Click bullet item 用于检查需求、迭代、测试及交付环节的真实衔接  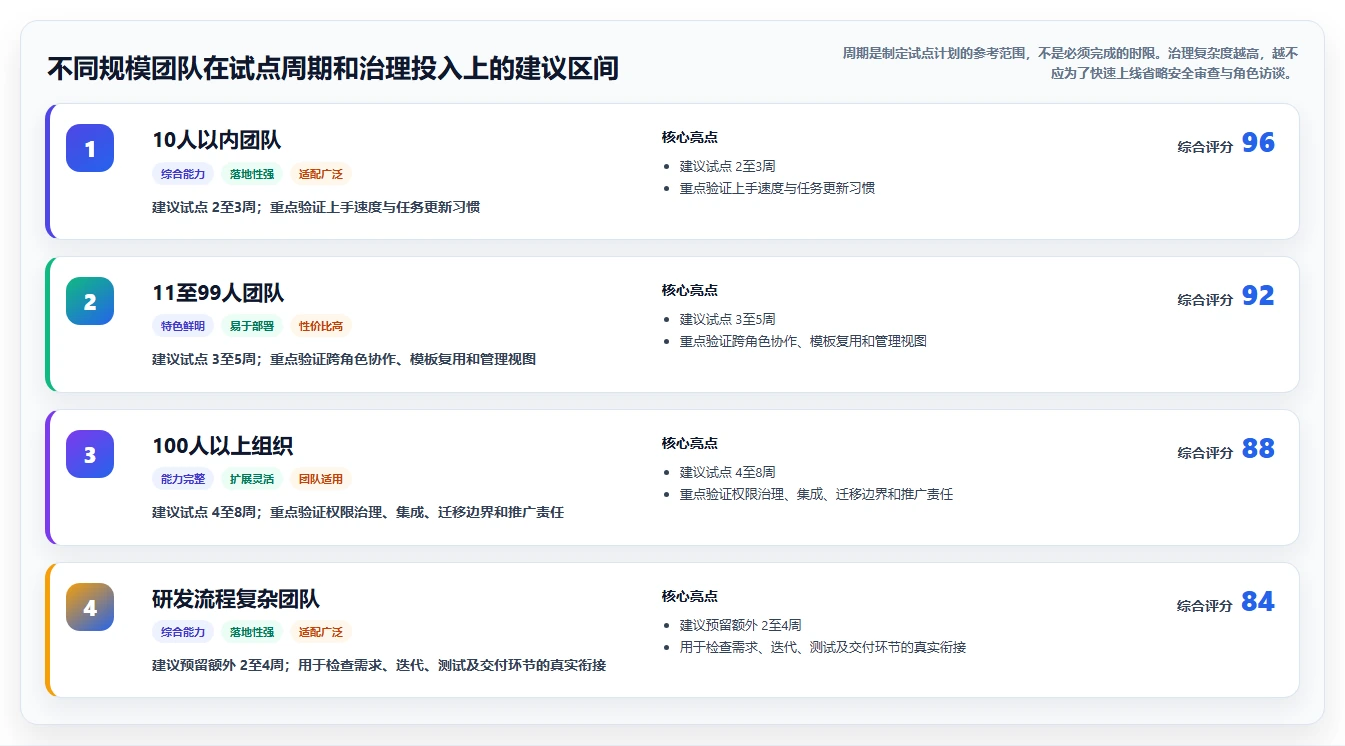click(823, 647)
